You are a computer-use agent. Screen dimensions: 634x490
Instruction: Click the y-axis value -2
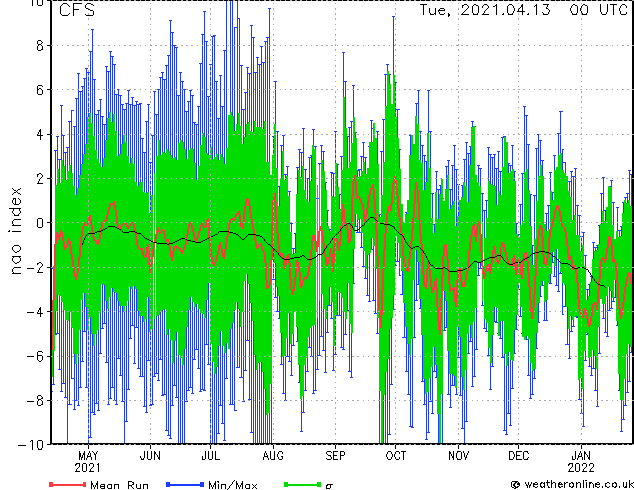pos(35,267)
